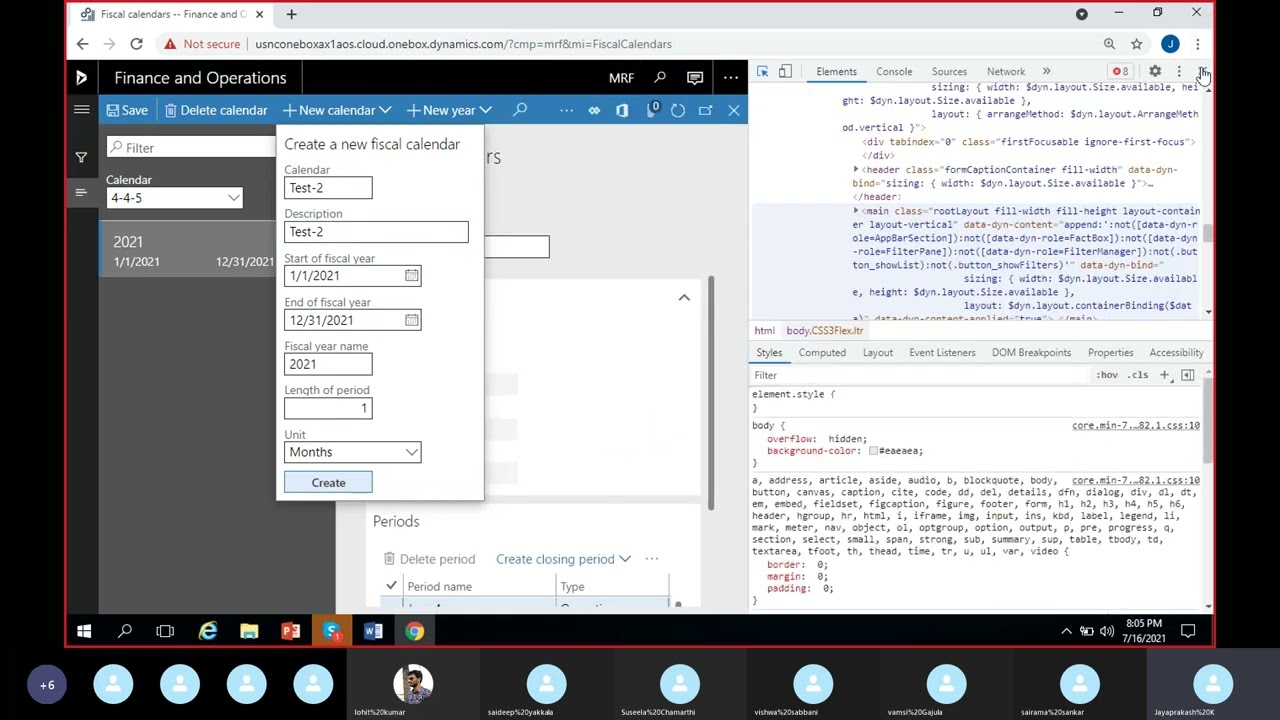Expand the main rootLayout element node
Screen dimensions: 1280x720
click(x=856, y=211)
